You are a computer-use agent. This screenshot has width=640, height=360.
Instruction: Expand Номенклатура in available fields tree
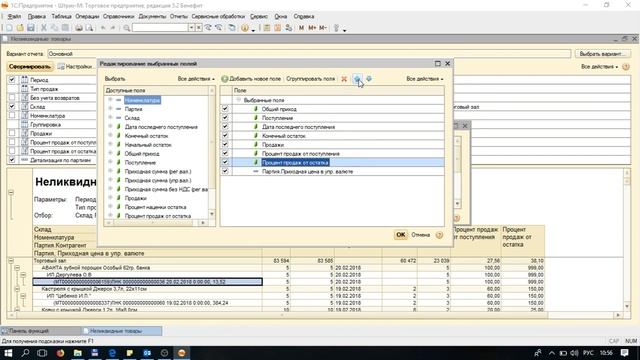point(110,100)
